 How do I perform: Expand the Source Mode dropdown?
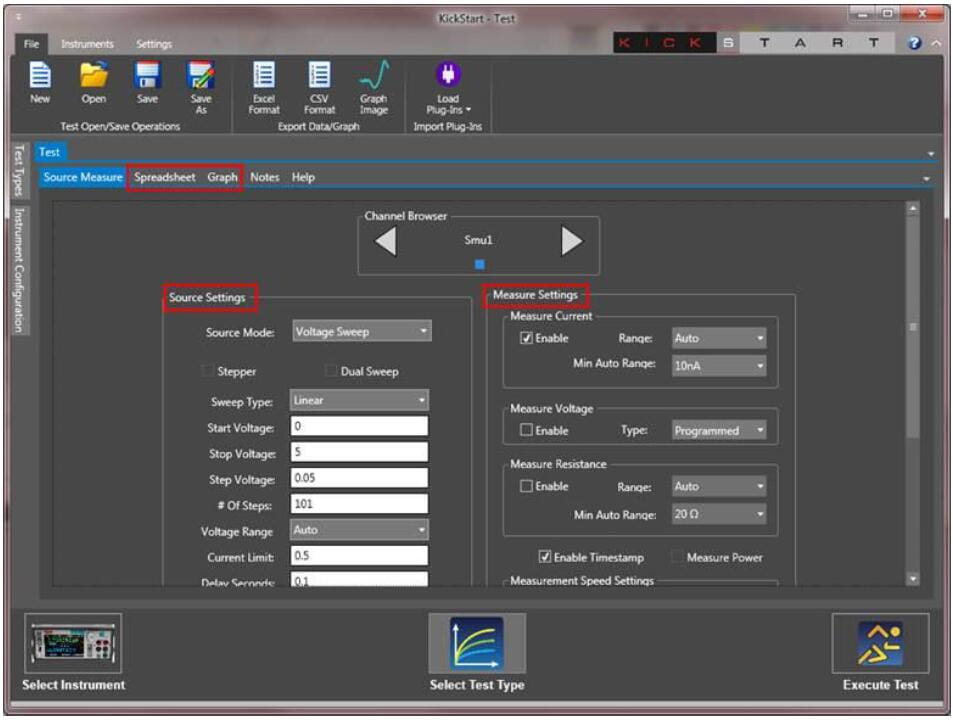(x=362, y=332)
